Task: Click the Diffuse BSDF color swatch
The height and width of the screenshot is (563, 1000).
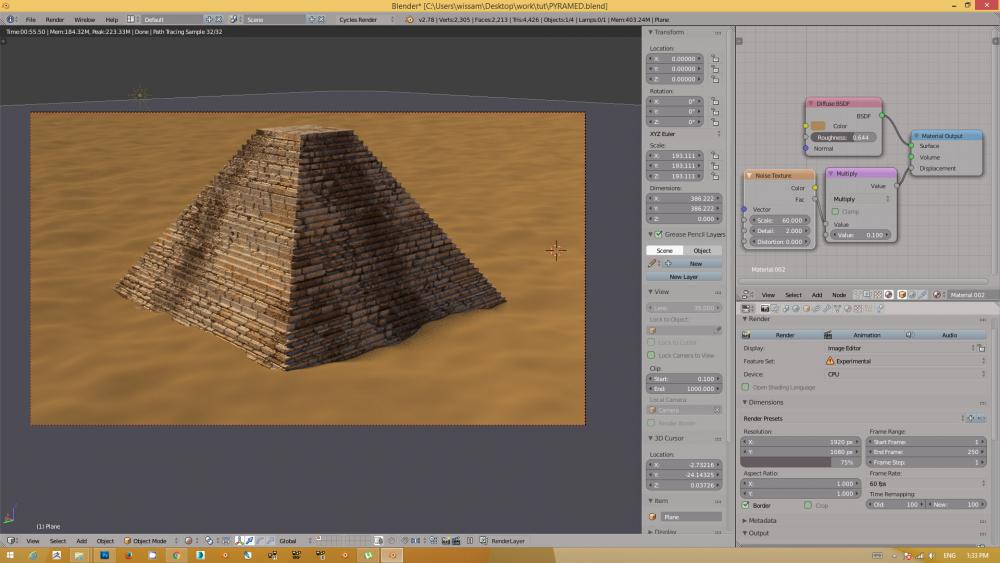Action: [x=818, y=126]
